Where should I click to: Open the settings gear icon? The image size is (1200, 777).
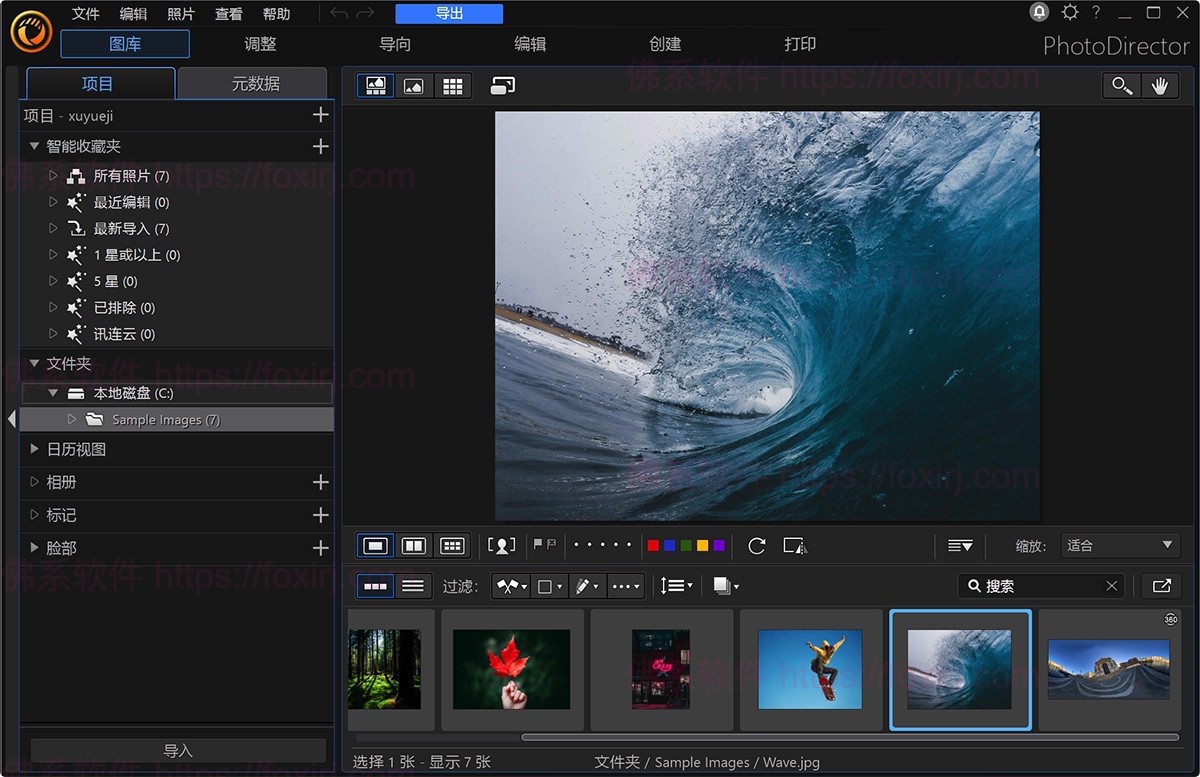click(x=1070, y=13)
